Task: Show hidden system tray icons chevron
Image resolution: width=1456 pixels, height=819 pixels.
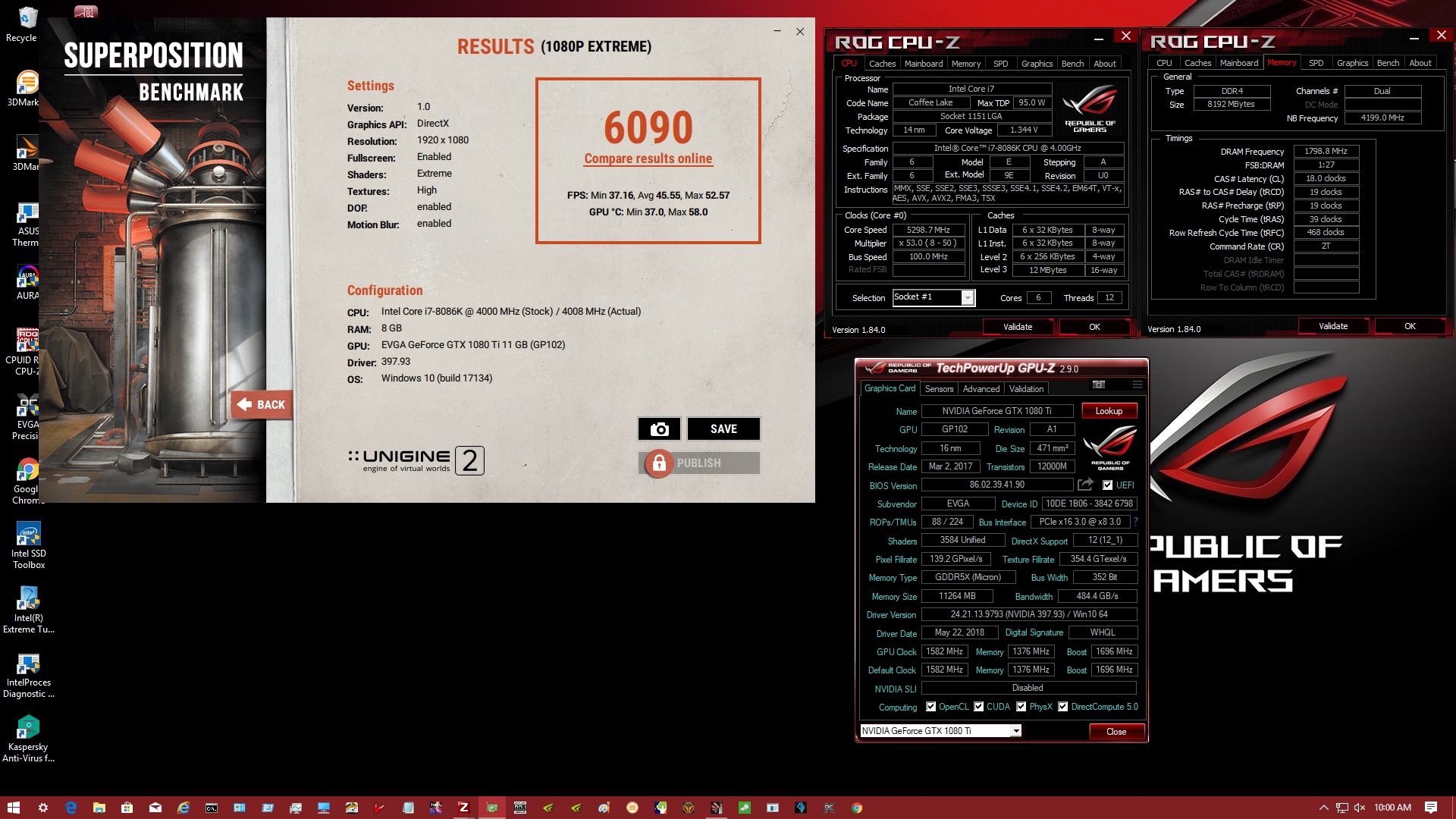Action: coord(1323,808)
